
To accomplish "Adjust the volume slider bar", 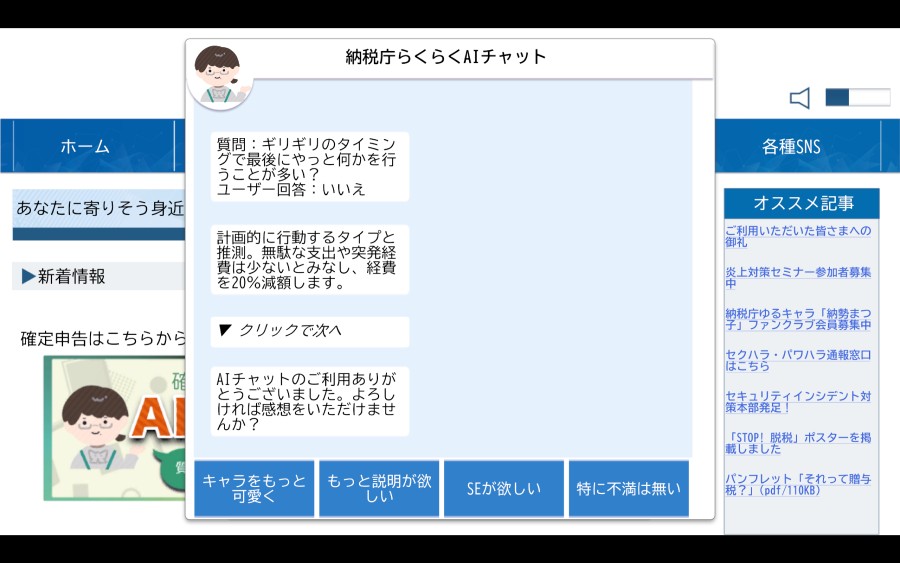I will (857, 98).
